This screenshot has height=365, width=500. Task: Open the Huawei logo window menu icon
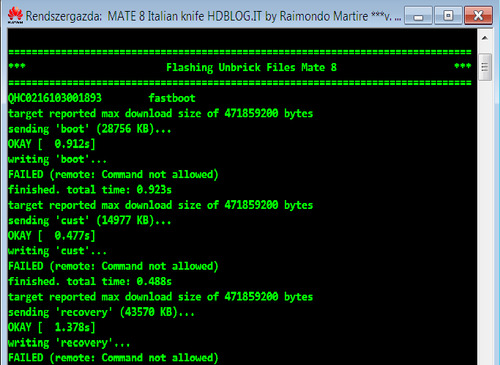pos(15,16)
